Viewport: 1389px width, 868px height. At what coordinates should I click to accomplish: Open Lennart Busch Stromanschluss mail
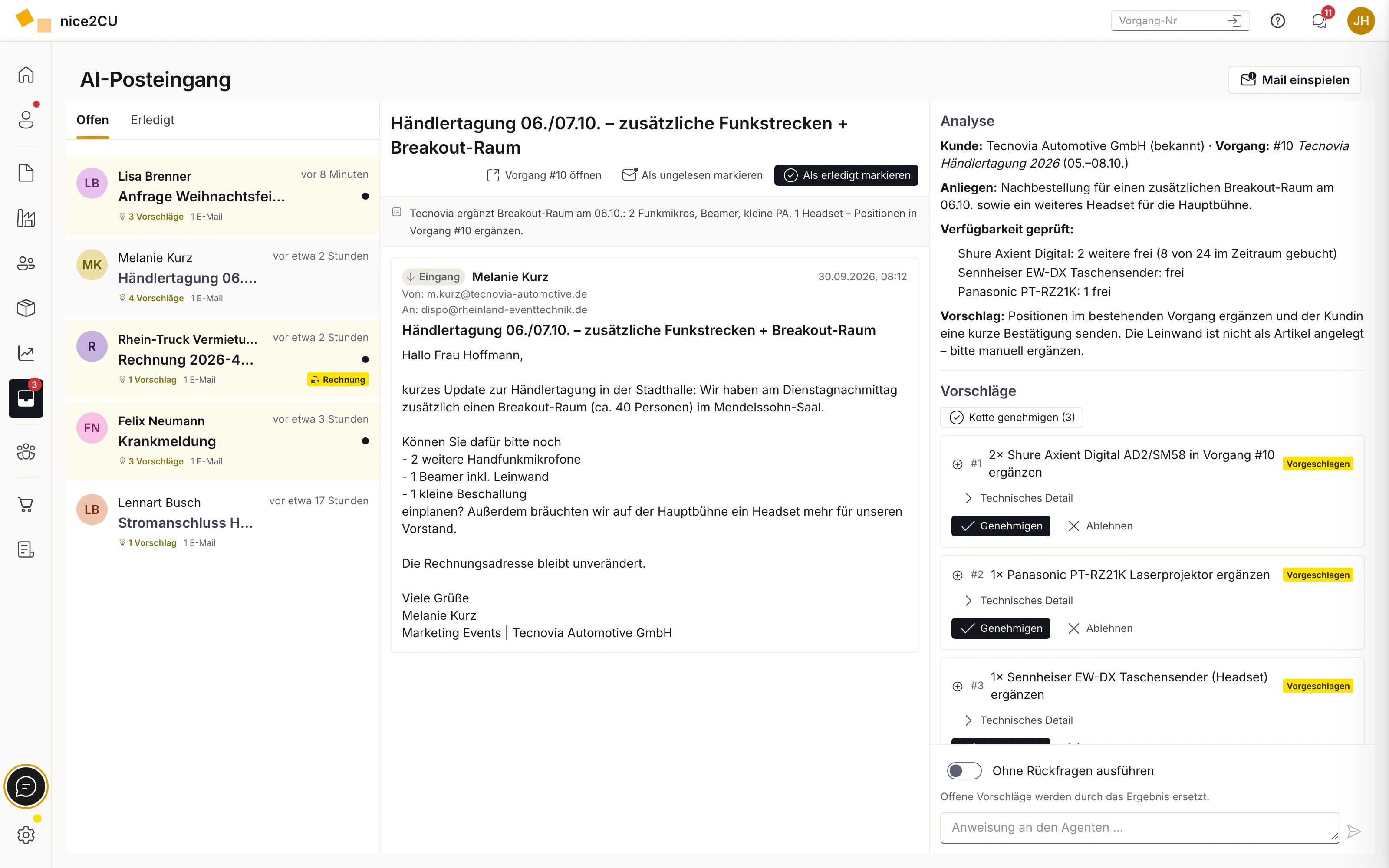point(222,522)
